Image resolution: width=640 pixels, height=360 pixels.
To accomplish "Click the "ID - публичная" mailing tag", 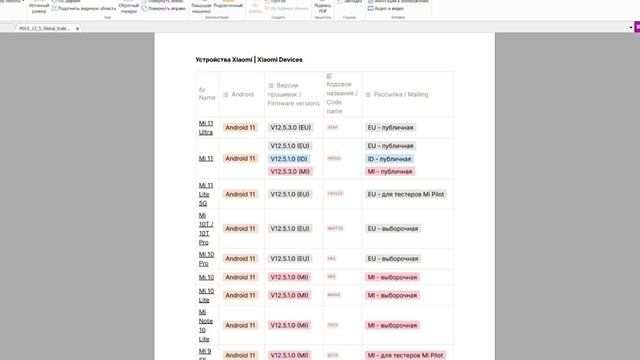I will [x=389, y=159].
